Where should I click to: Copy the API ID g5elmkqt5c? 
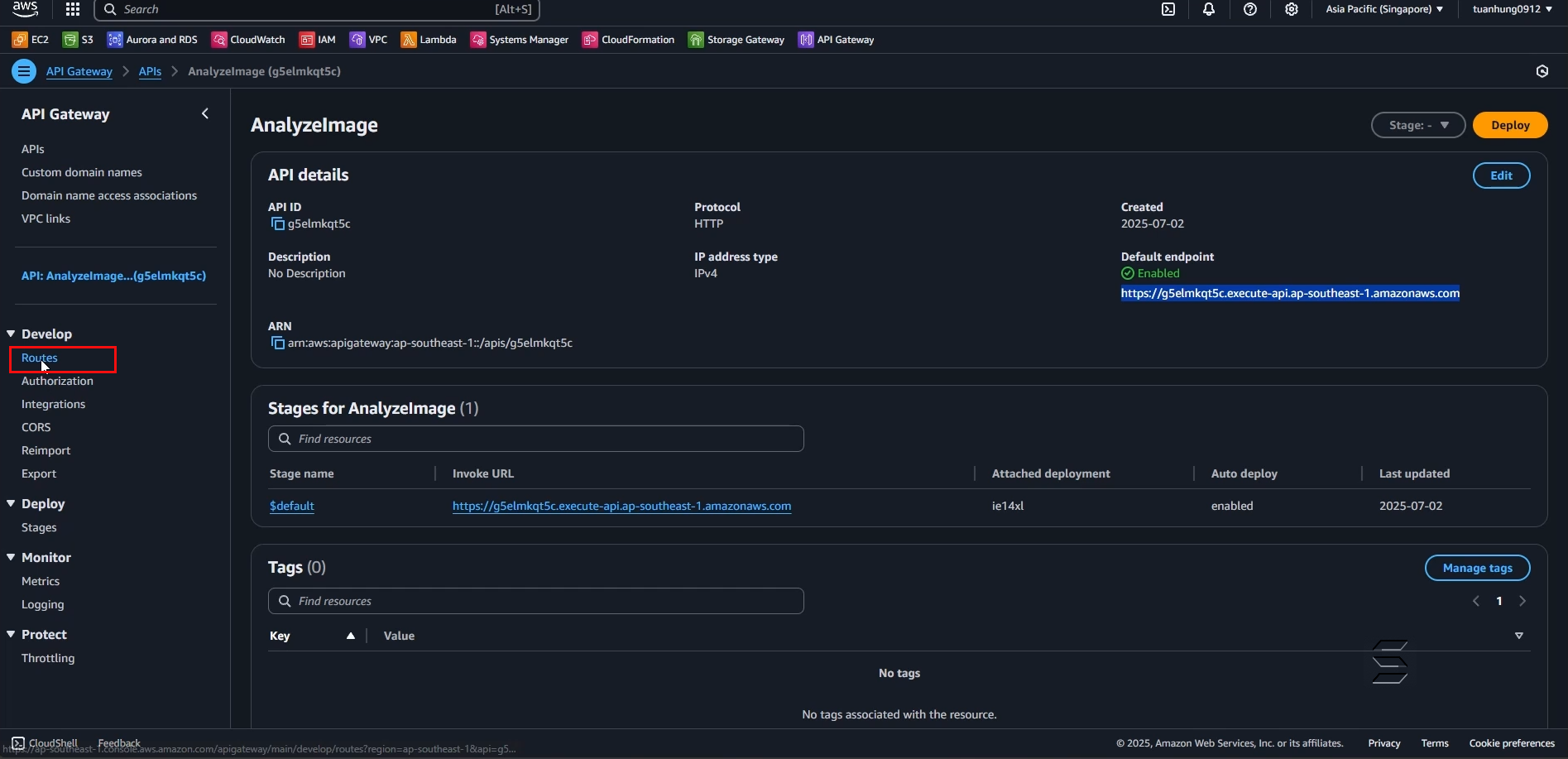click(x=278, y=223)
